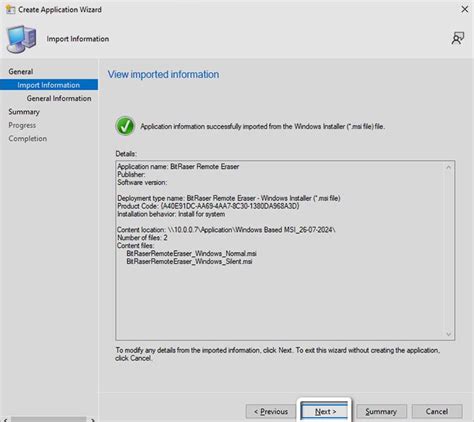Click inside the Details text box
The image size is (474, 422).
(285, 250)
